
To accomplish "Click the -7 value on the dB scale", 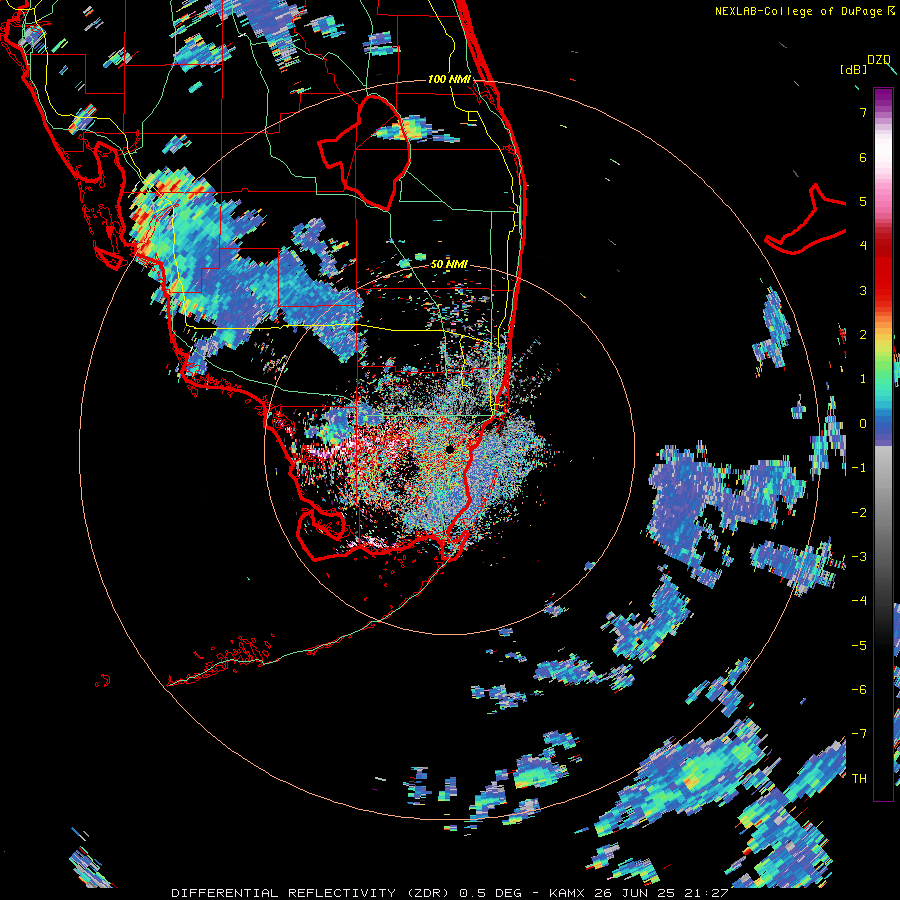I will pos(859,734).
